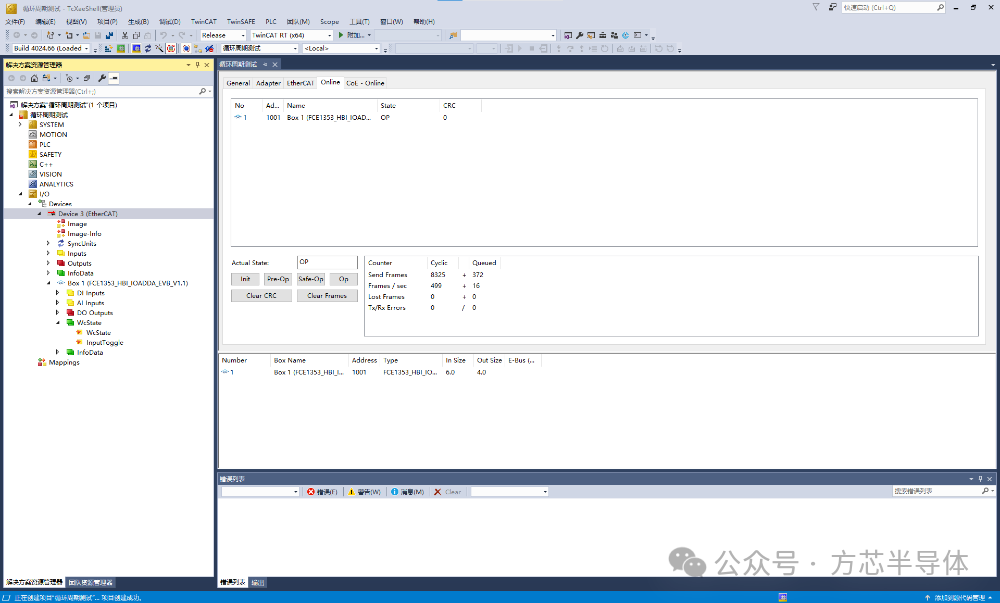Select the InputToggle variable in tree

pos(105,343)
